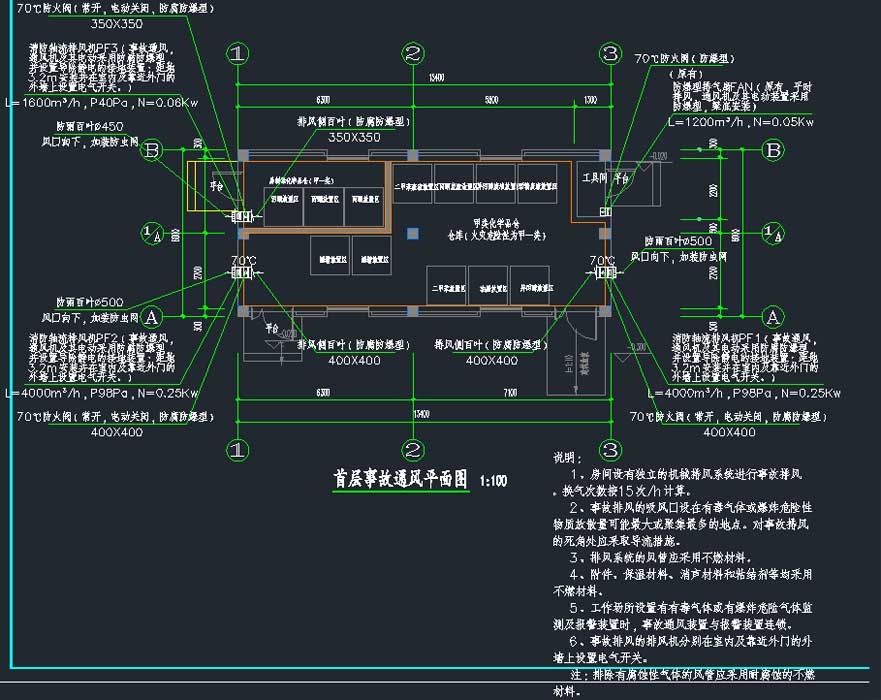Image resolution: width=881 pixels, height=700 pixels.
Task: Pick grid bubble 1 below the plan
Action: pos(238,450)
